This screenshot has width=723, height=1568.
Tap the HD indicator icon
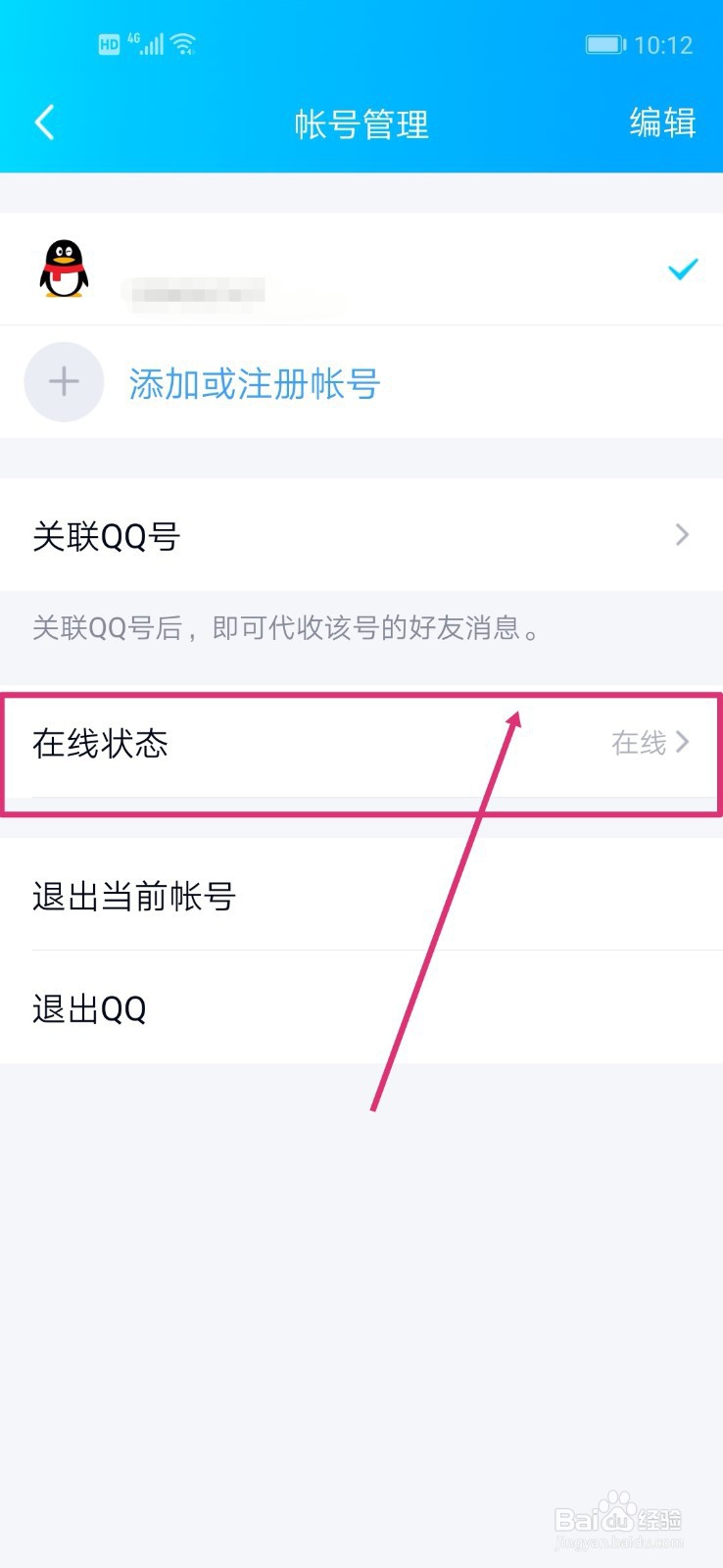pos(108,43)
